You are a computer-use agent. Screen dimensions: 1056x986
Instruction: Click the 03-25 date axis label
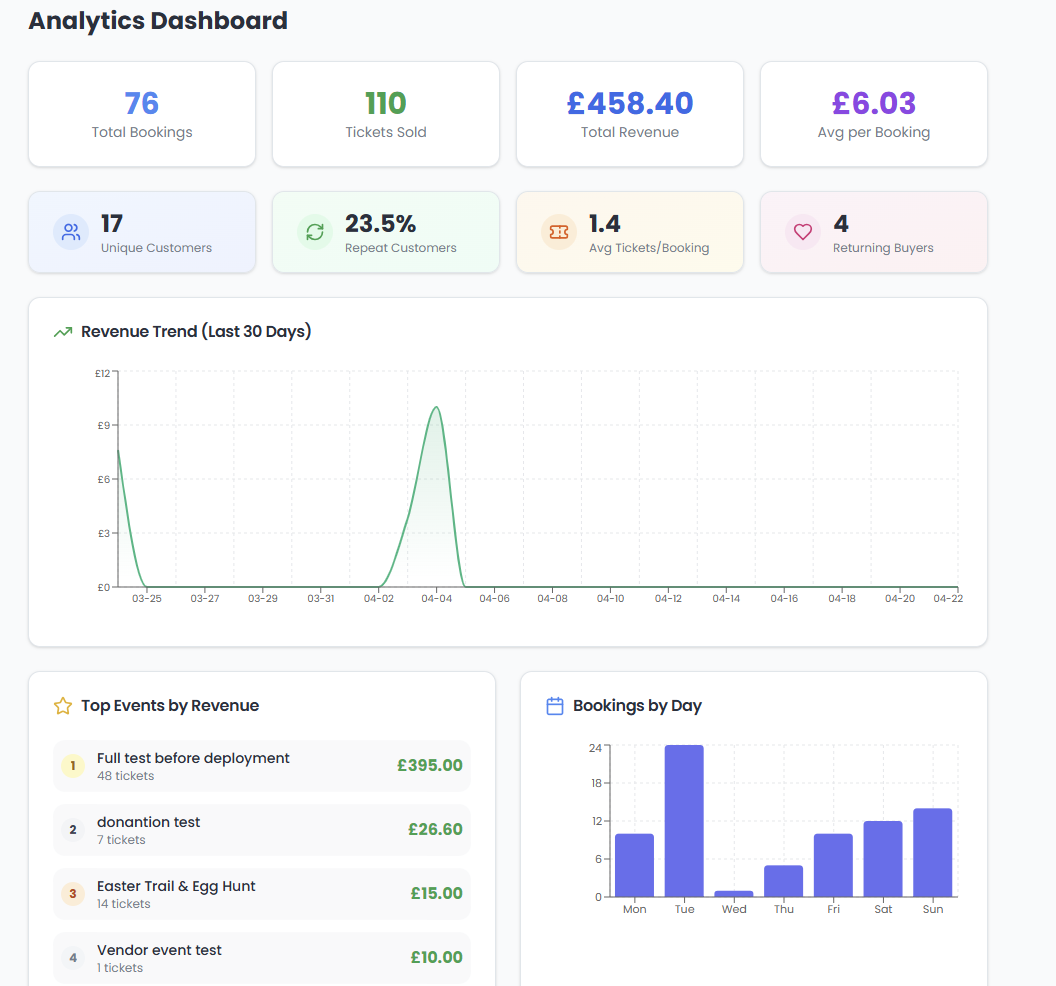point(147,599)
